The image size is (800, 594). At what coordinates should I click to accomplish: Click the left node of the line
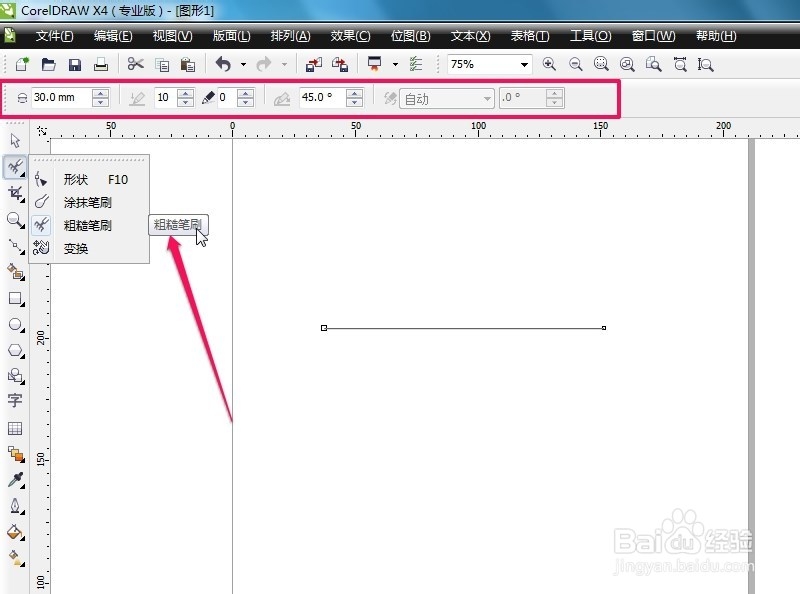[324, 328]
